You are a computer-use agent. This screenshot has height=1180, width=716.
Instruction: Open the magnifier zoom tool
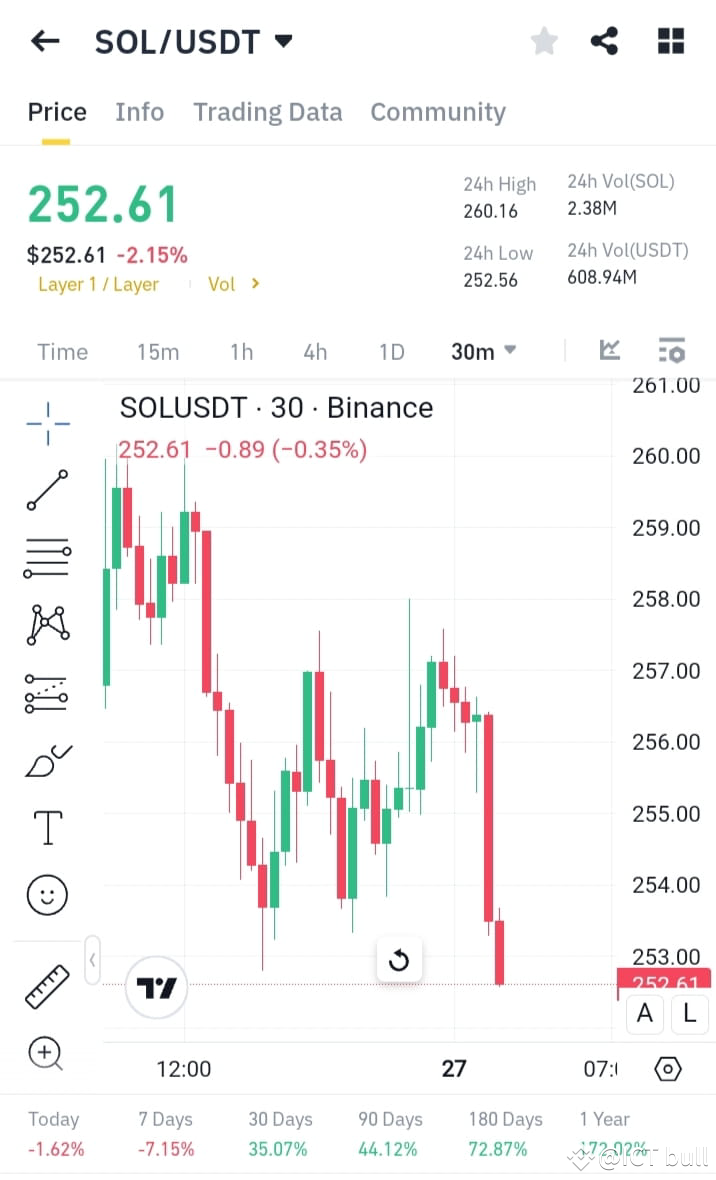(x=47, y=1053)
